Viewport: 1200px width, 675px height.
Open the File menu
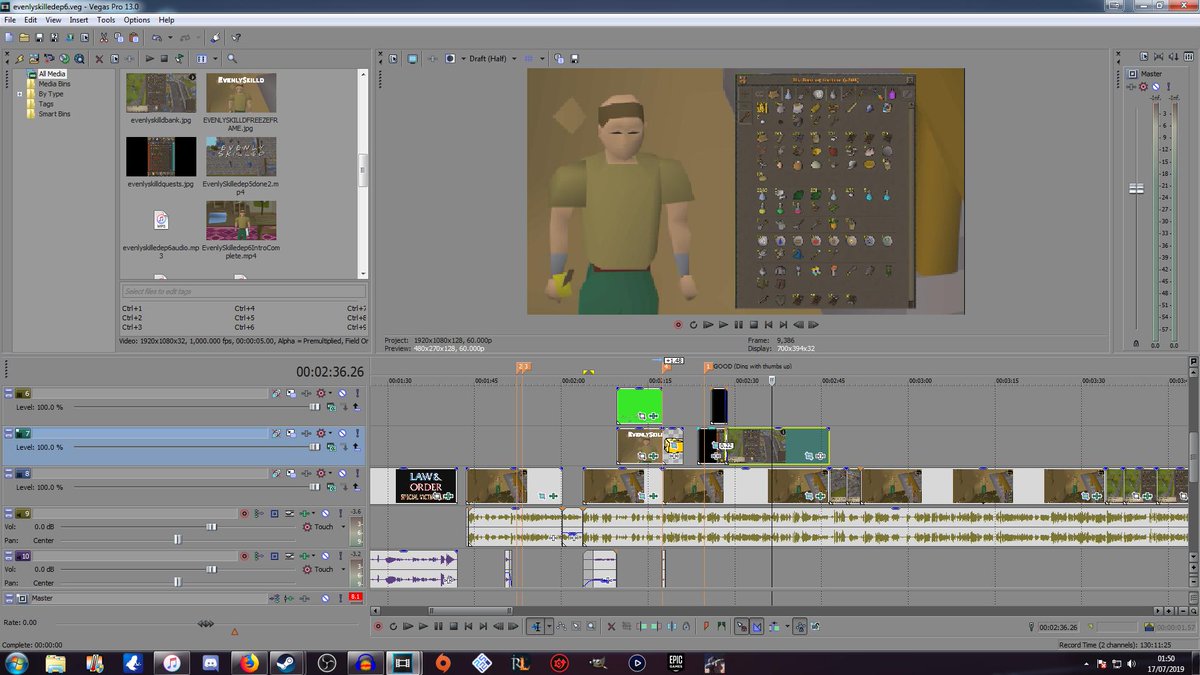coord(10,19)
